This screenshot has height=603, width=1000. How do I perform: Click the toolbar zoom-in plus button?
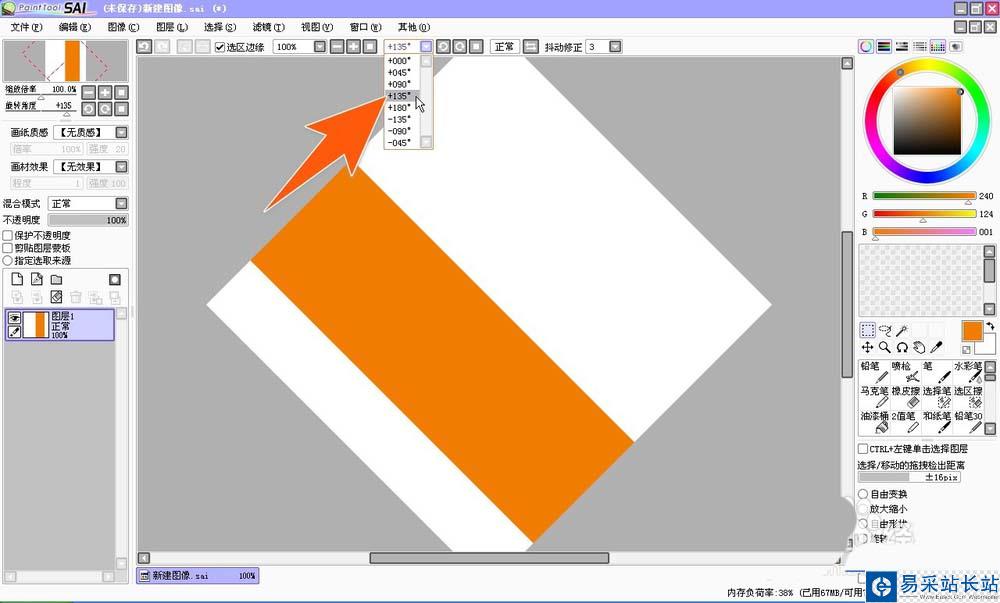point(353,47)
